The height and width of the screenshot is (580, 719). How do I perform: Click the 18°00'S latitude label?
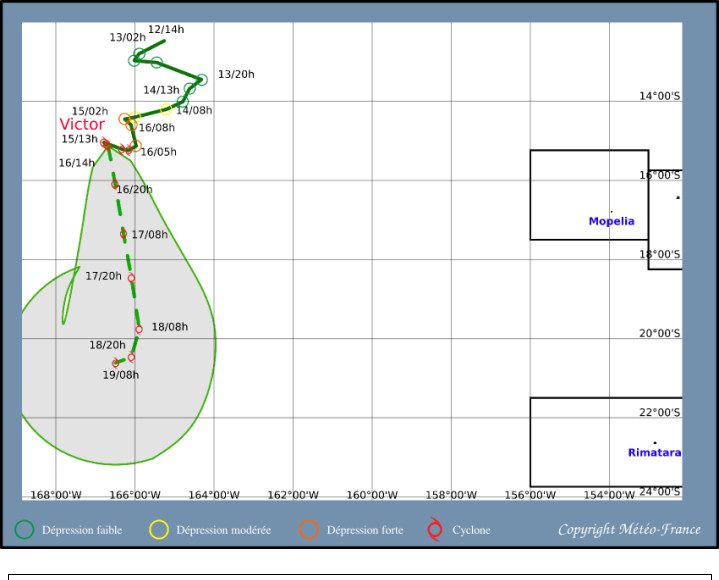coord(660,254)
